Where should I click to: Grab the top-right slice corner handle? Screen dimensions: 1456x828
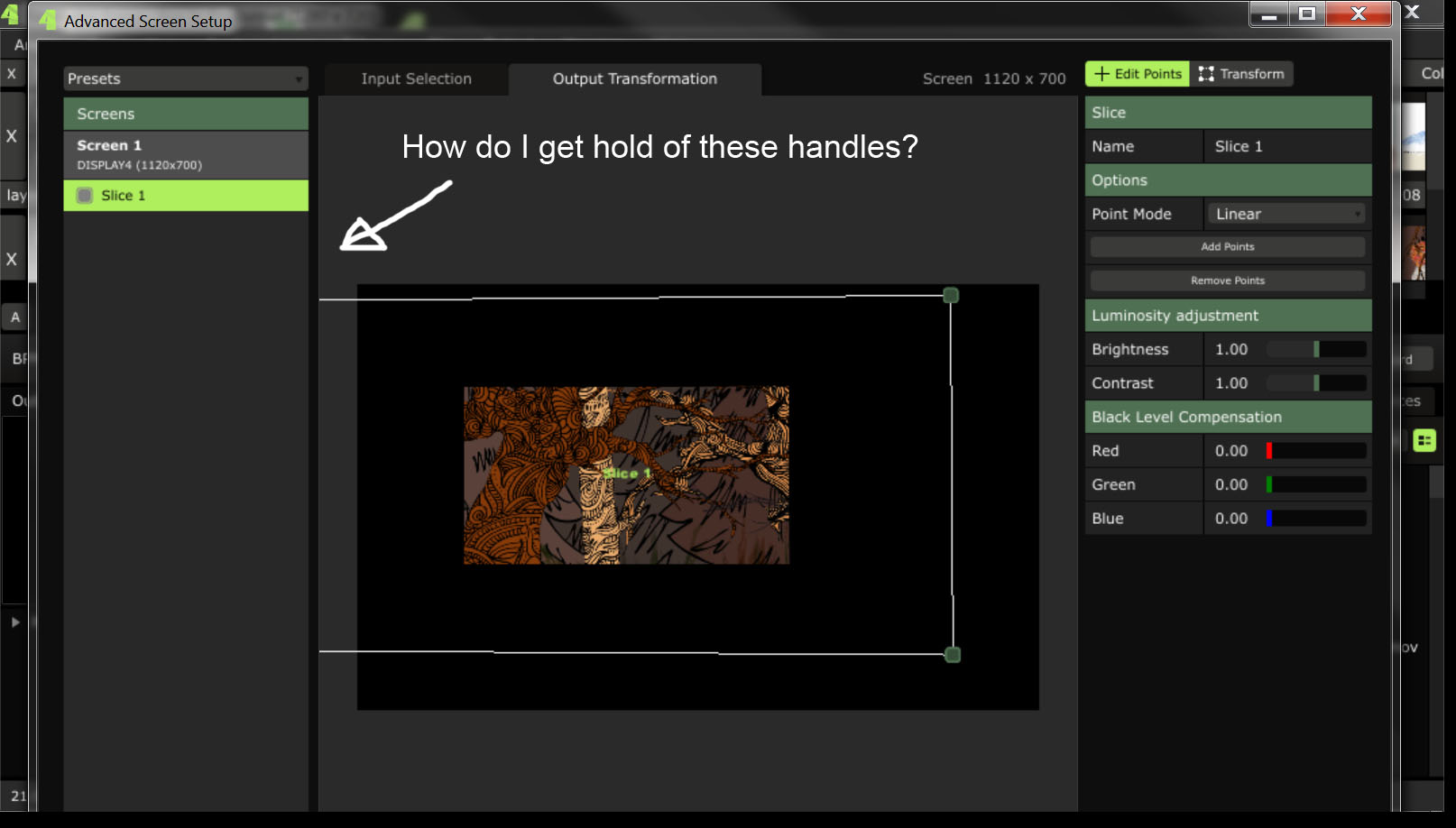(951, 295)
